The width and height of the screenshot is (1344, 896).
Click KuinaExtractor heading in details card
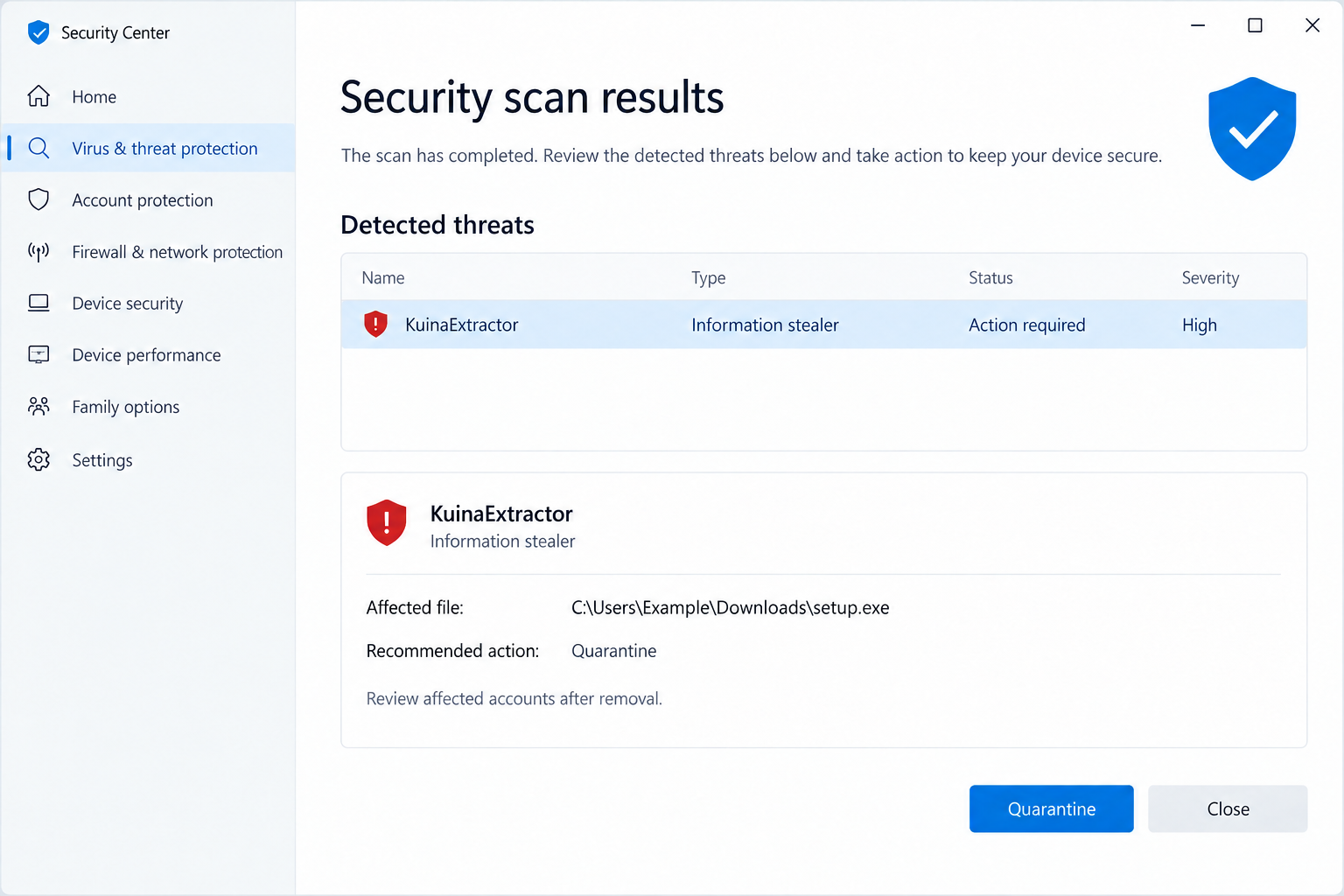pyautogui.click(x=501, y=514)
